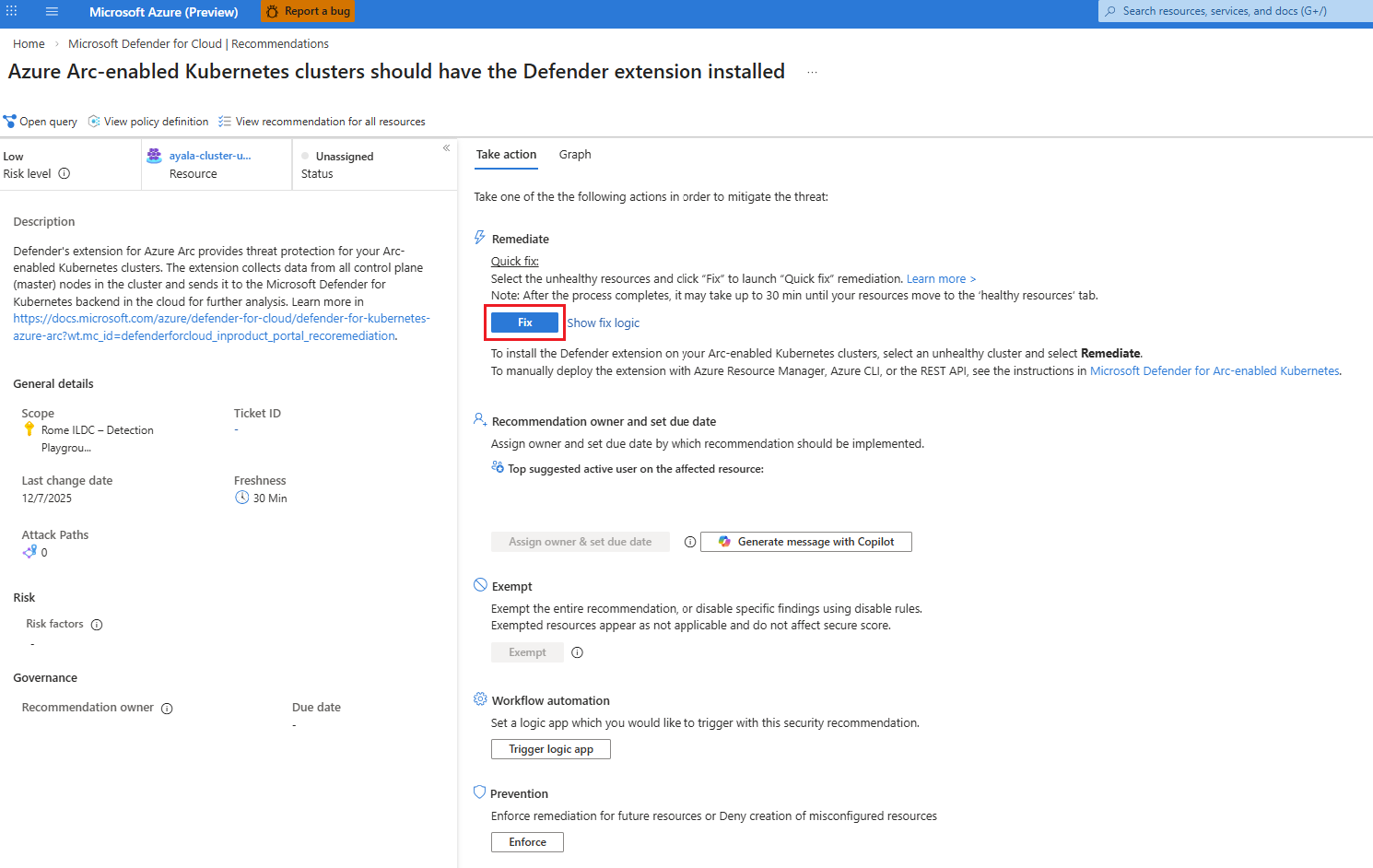Click the Report a bug button
Screen dimensions: 1373x868
[308, 11]
